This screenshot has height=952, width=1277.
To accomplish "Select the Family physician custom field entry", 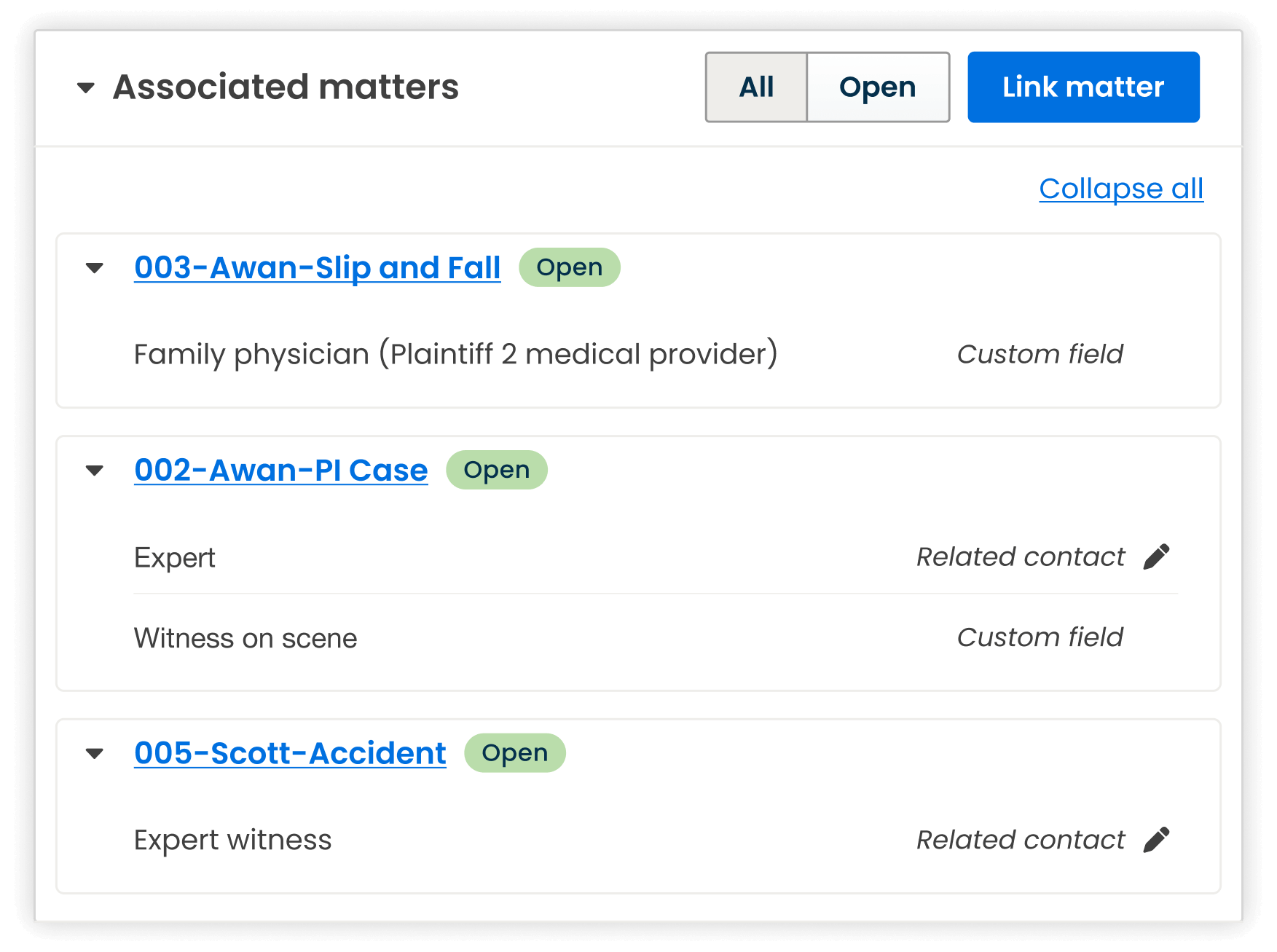I will pos(455,354).
